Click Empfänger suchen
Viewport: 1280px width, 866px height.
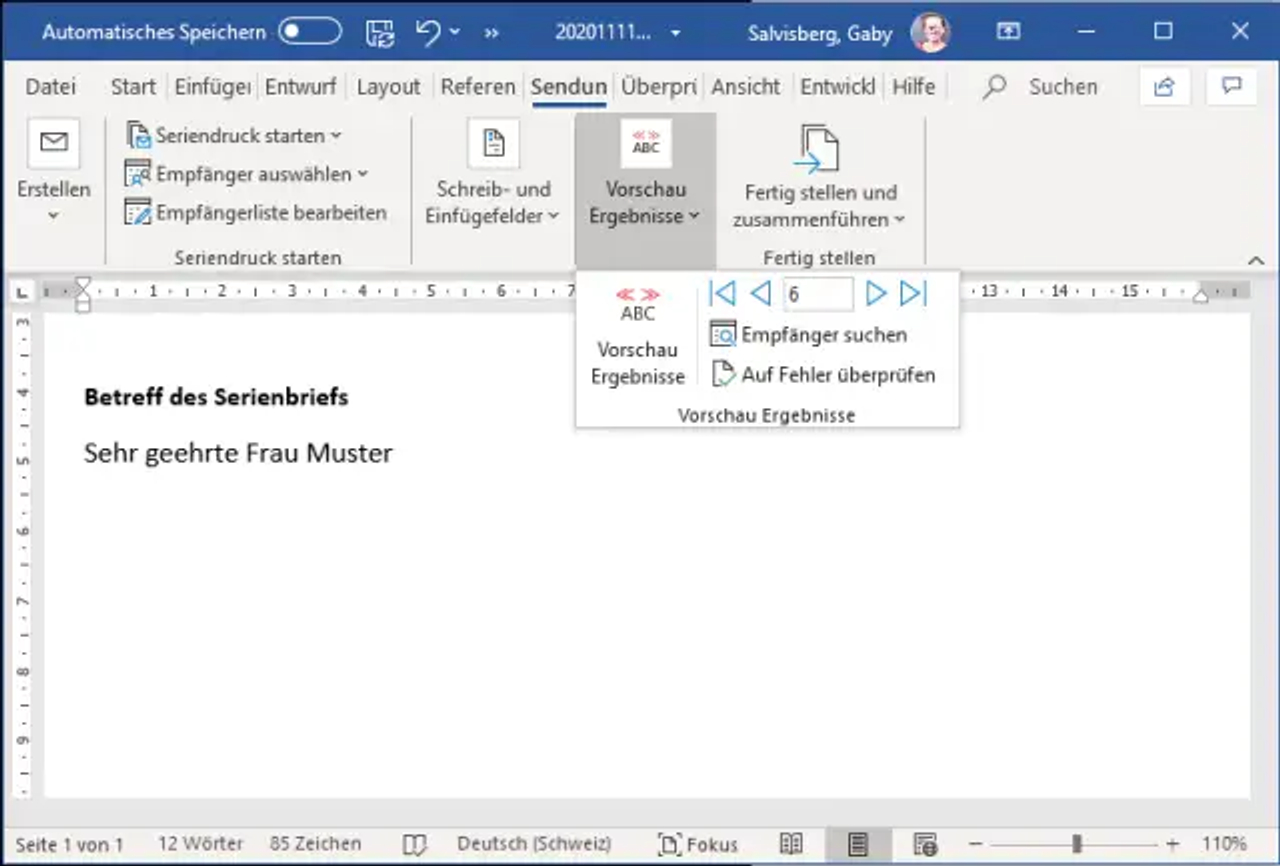(808, 335)
